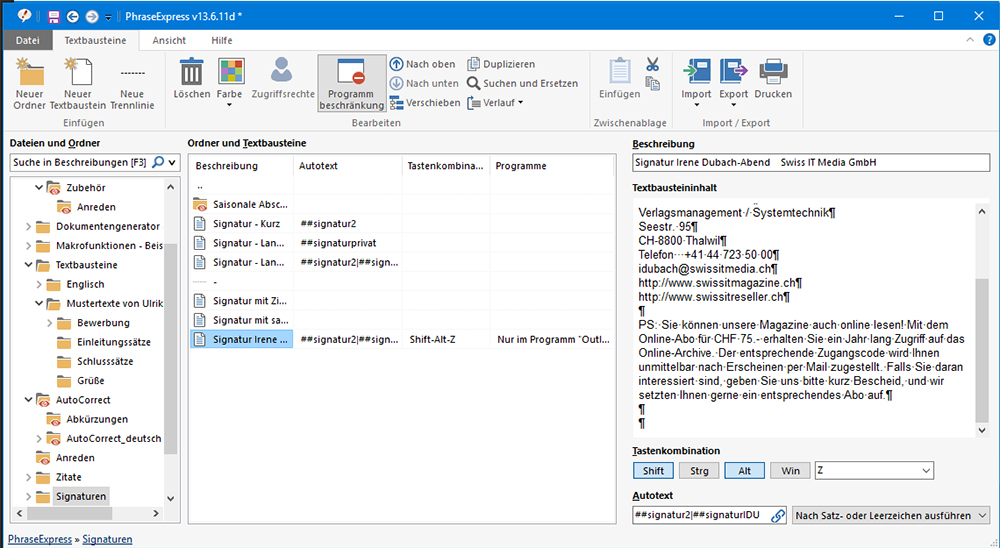Click the scissors cut icon
Viewport: 1000px width, 548px height.
652,64
